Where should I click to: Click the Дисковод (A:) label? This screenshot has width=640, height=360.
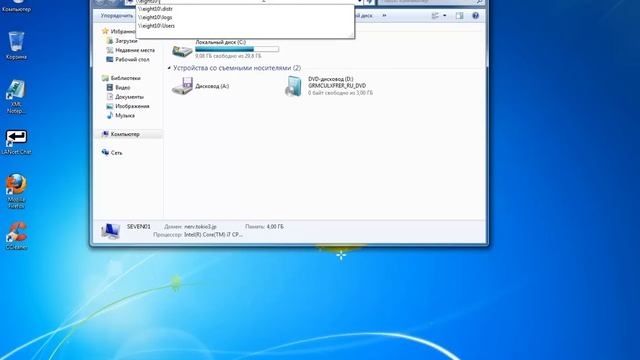pos(212,86)
